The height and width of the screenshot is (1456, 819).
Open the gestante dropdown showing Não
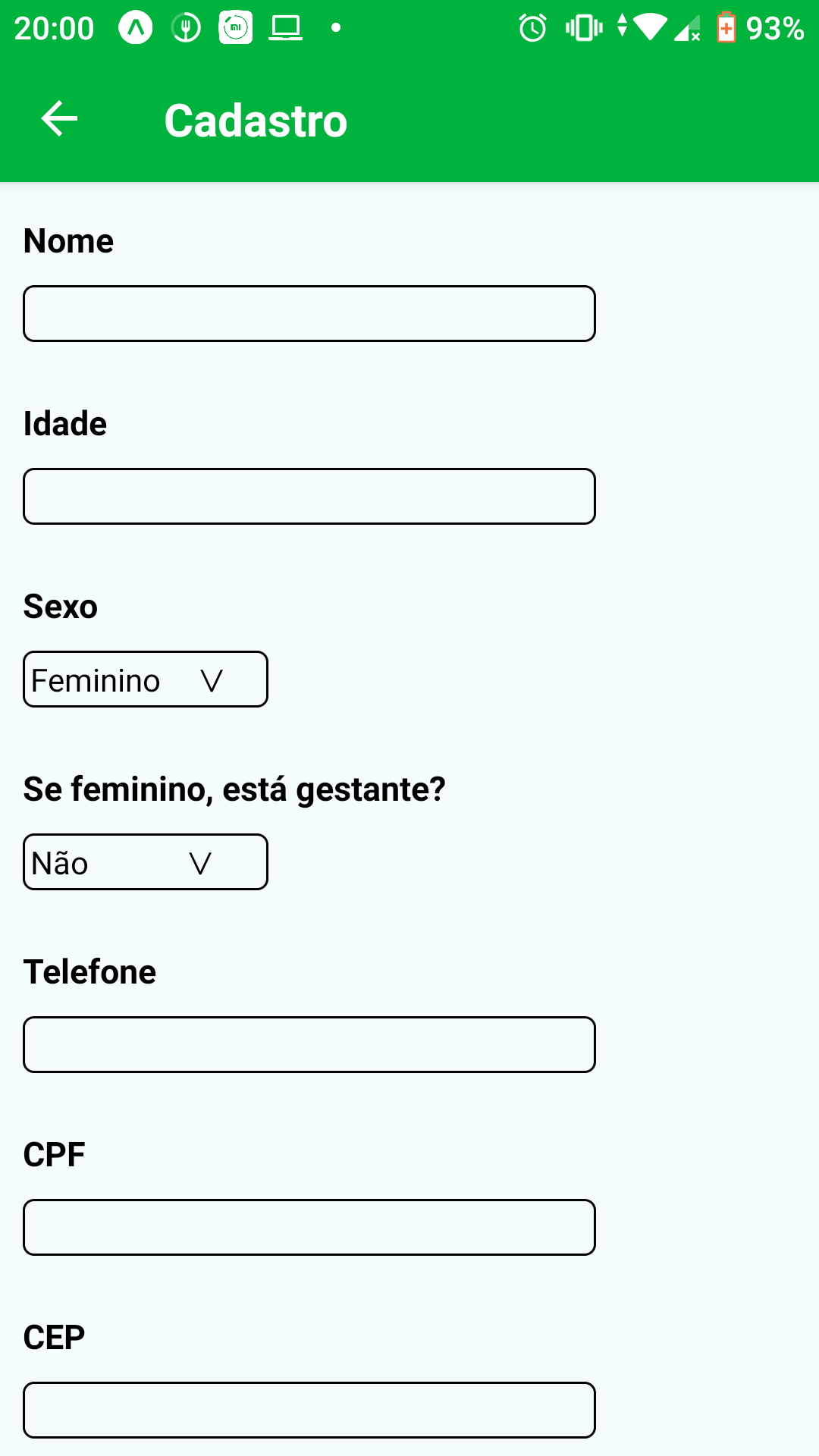coord(146,862)
